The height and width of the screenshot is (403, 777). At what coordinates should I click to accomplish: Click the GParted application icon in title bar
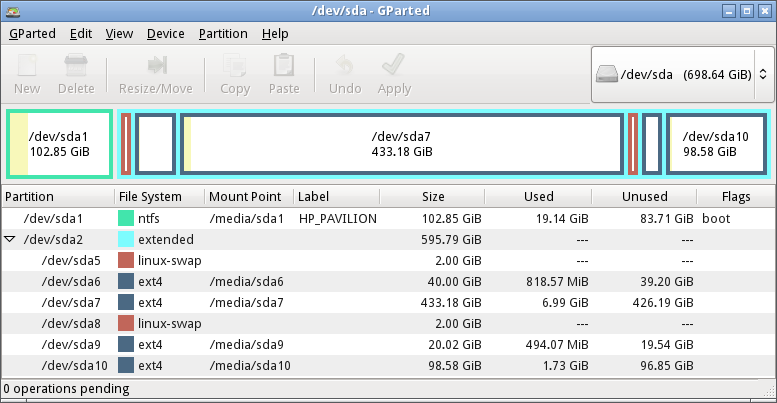tap(12, 11)
